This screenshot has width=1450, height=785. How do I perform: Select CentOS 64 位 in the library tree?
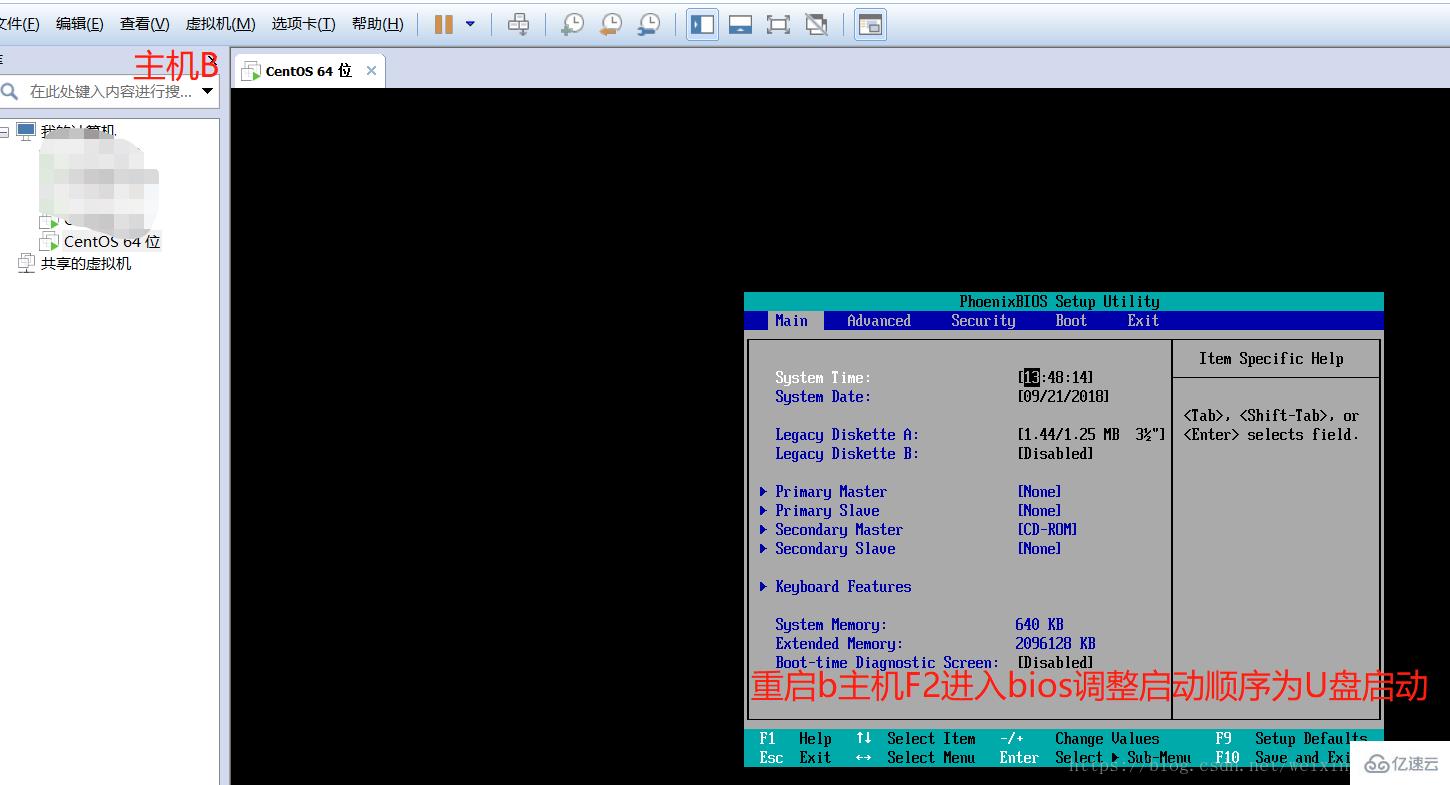[112, 242]
